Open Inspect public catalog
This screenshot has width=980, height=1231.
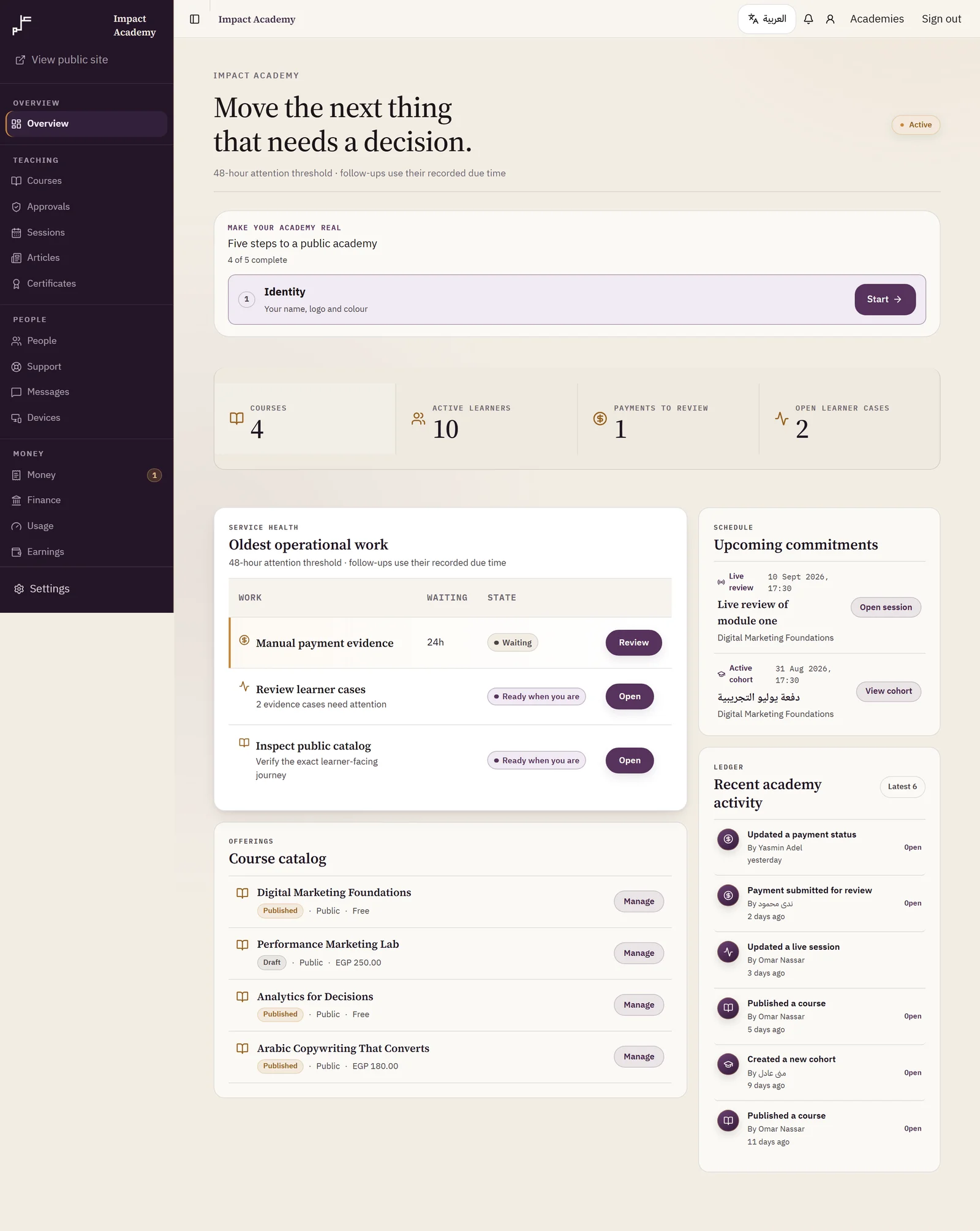pyautogui.click(x=629, y=760)
